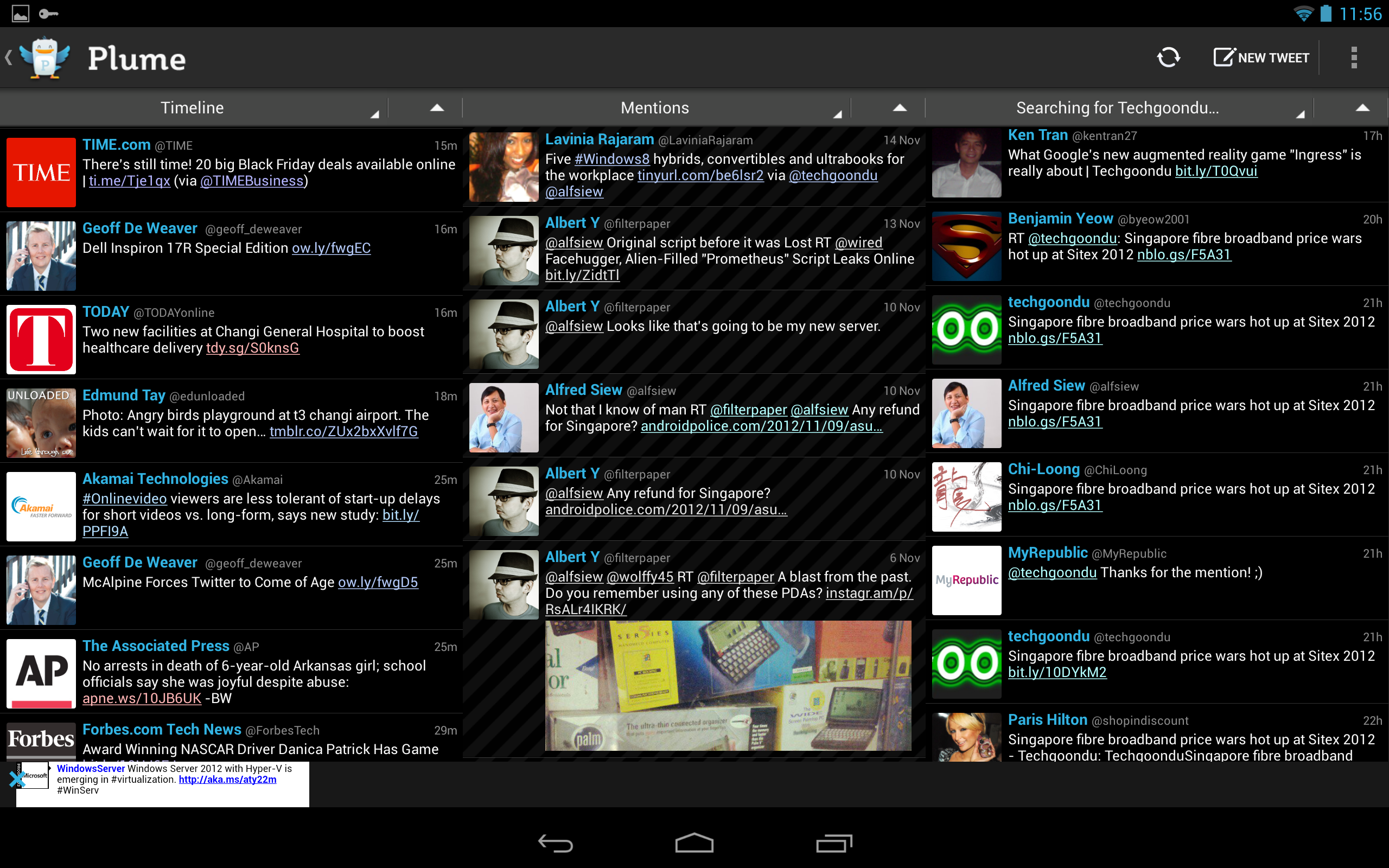Image resolution: width=1389 pixels, height=868 pixels.
Task: Tap the Android Recent Apps button
Action: tap(834, 843)
